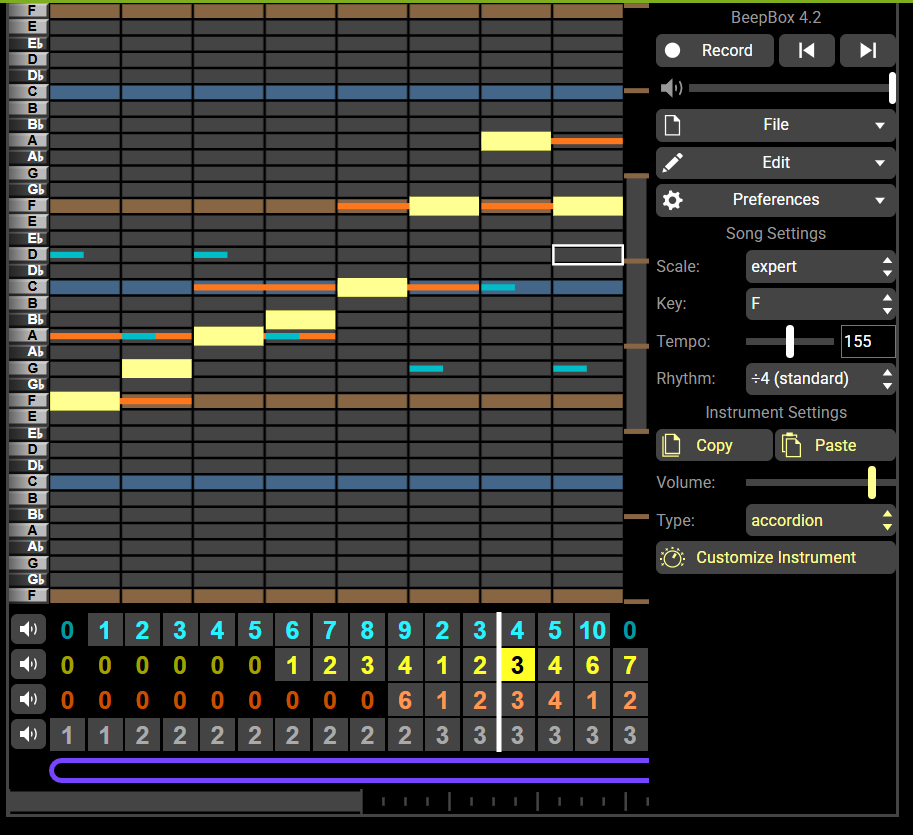Image resolution: width=913 pixels, height=835 pixels.
Task: Change instrument Type from accordion
Action: click(x=820, y=520)
